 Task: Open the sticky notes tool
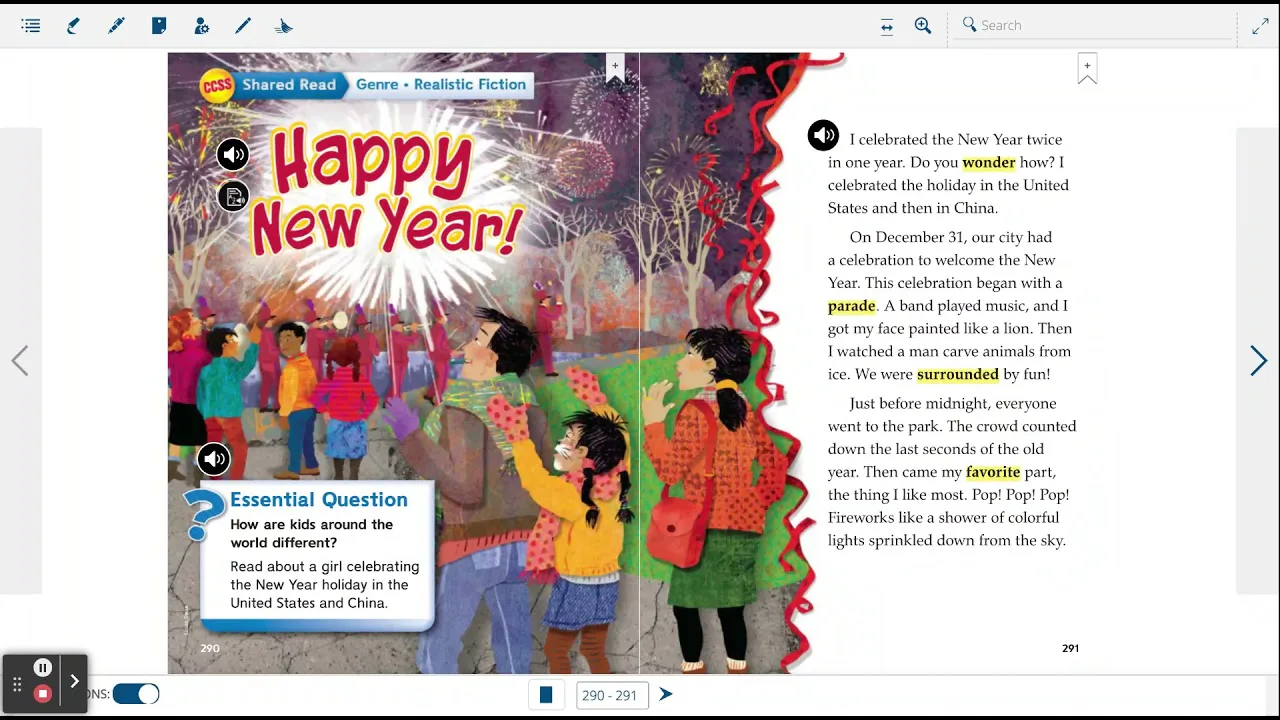pyautogui.click(x=158, y=25)
